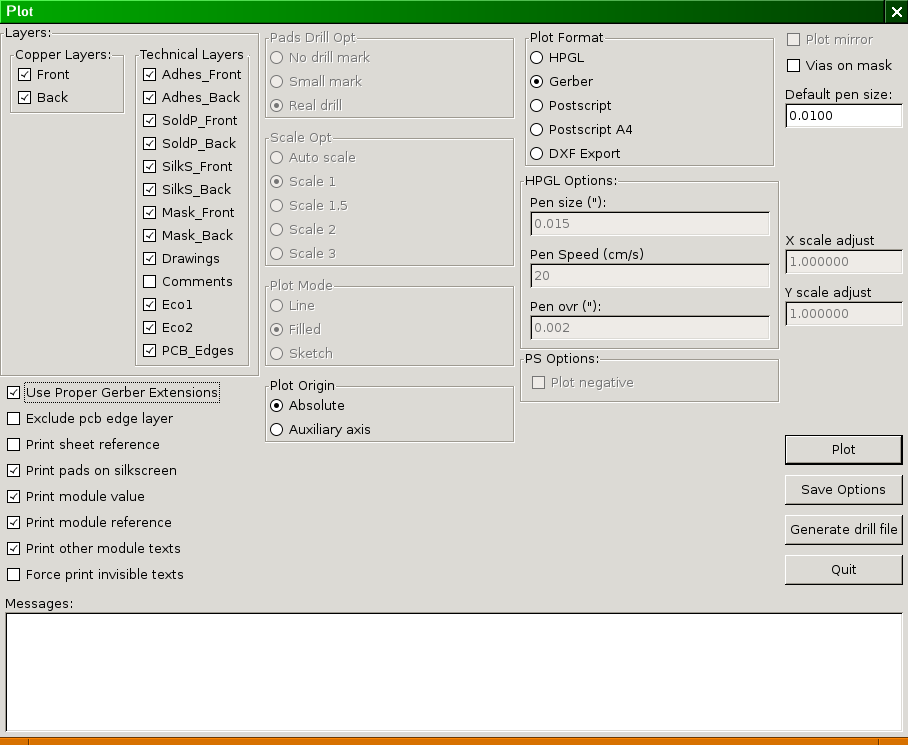Disable the SilkS_Front layer checkbox
The image size is (908, 745).
[150, 167]
